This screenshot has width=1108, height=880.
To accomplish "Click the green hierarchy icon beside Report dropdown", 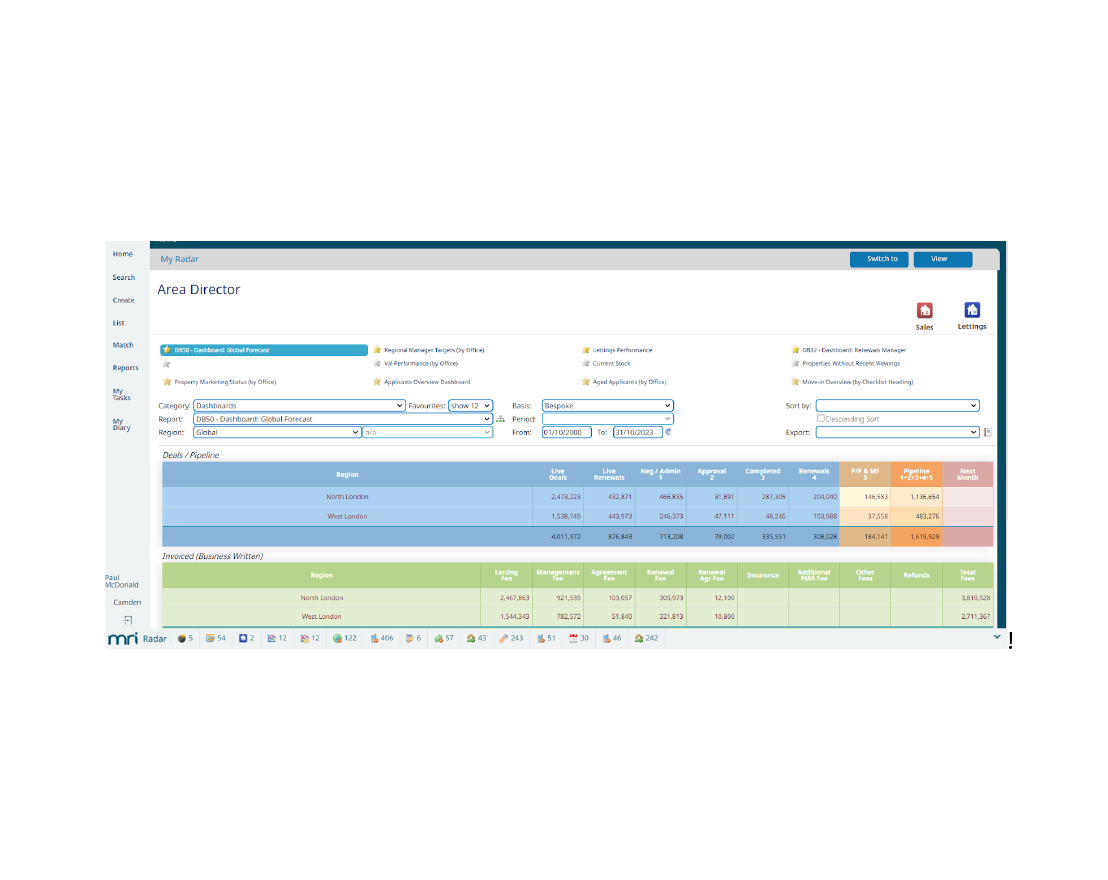I will pos(500,419).
